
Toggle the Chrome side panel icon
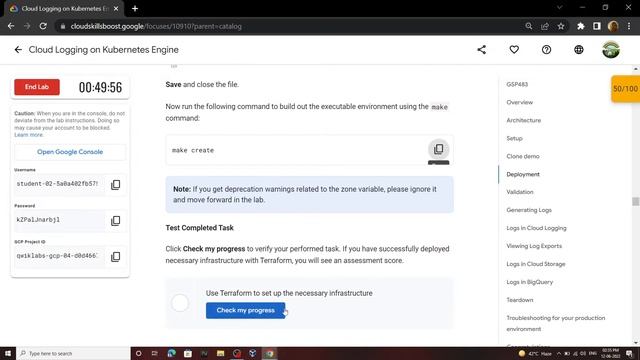(597, 26)
